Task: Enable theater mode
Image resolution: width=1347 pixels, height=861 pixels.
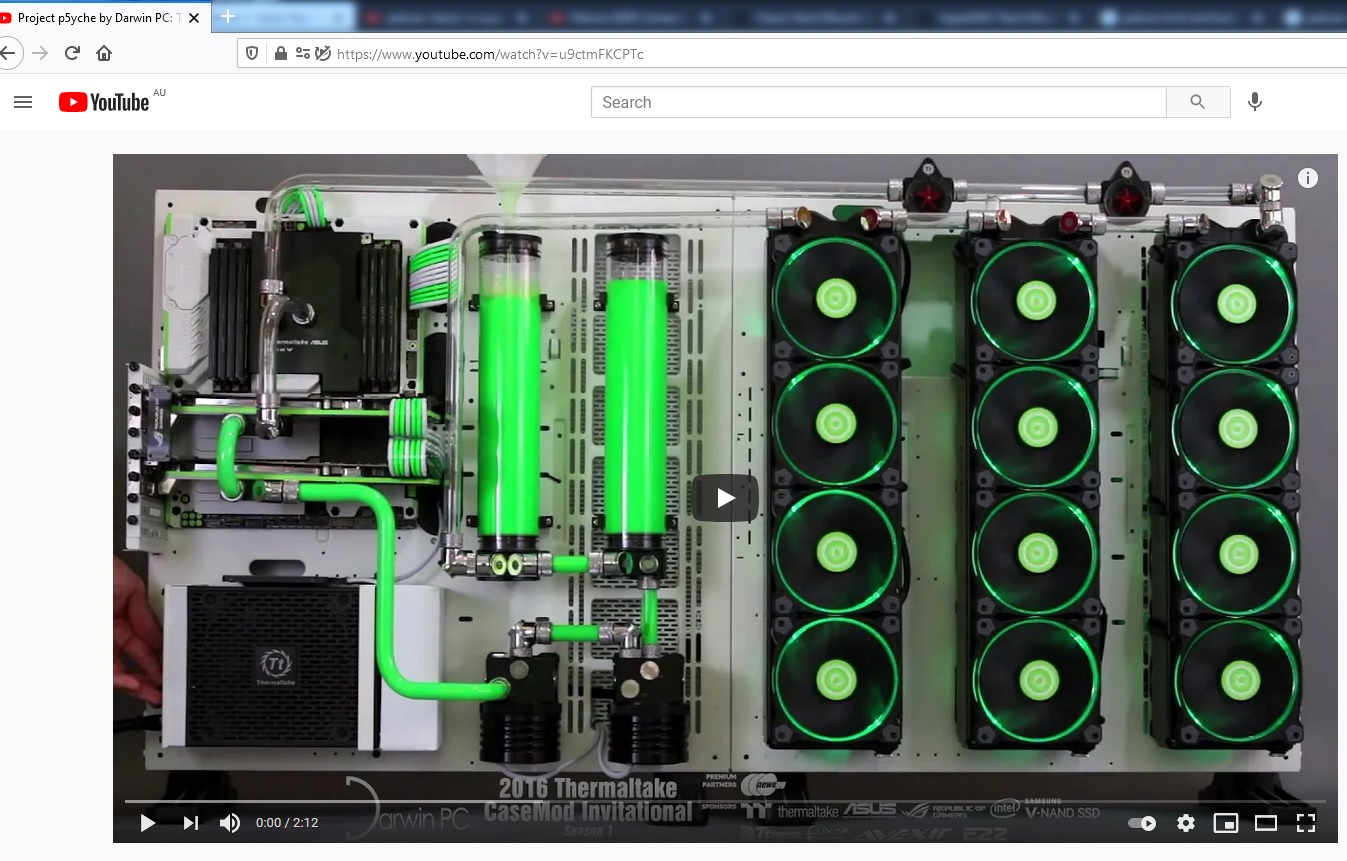Action: pos(1266,823)
